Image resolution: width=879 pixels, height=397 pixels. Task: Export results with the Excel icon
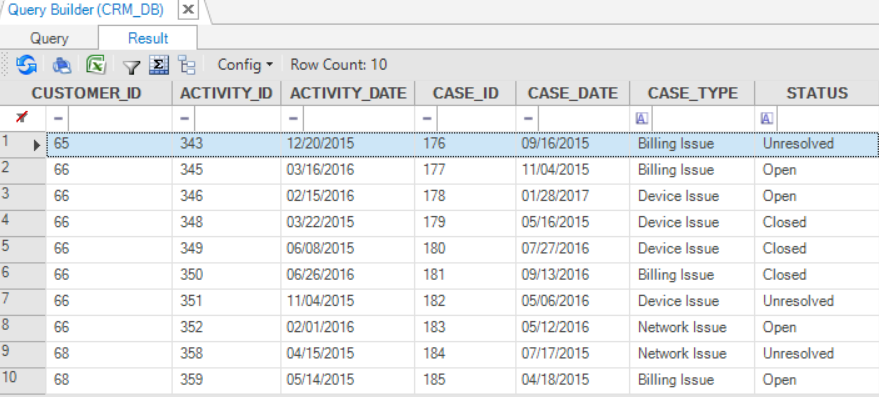96,65
